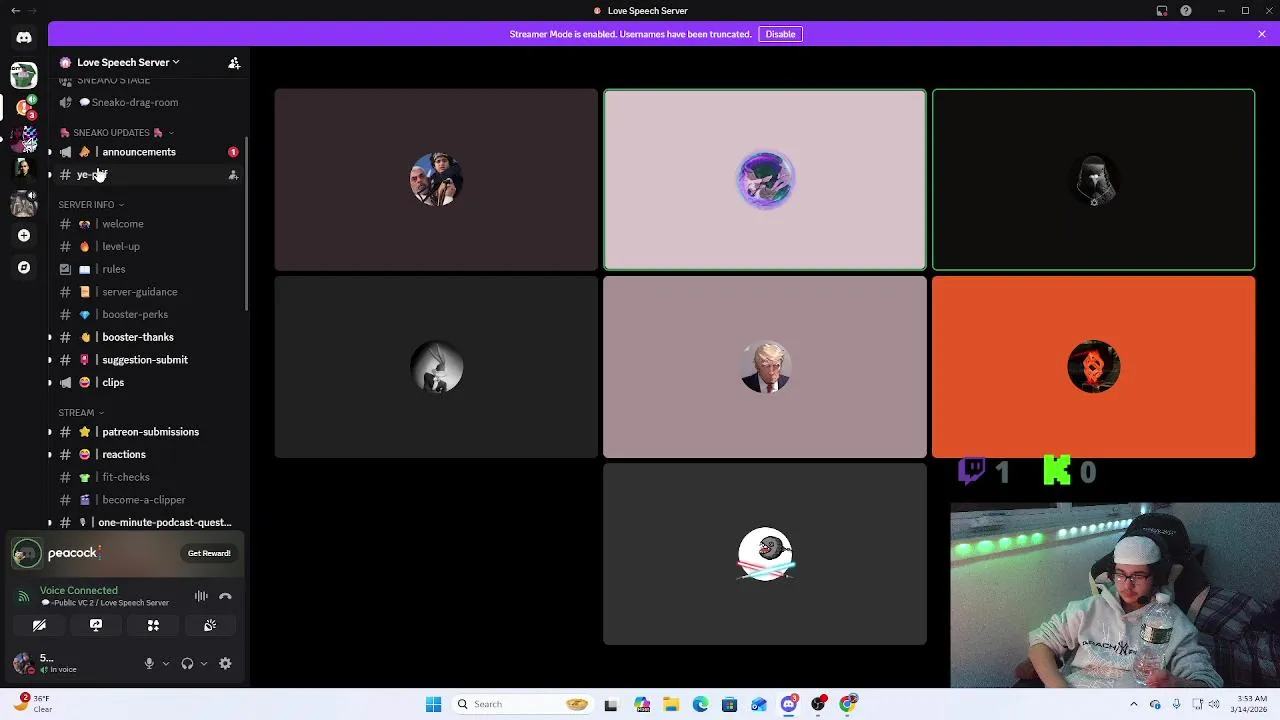The height and width of the screenshot is (720, 1280).
Task: Open the inbox icon in the title bar
Action: pyautogui.click(x=1162, y=11)
